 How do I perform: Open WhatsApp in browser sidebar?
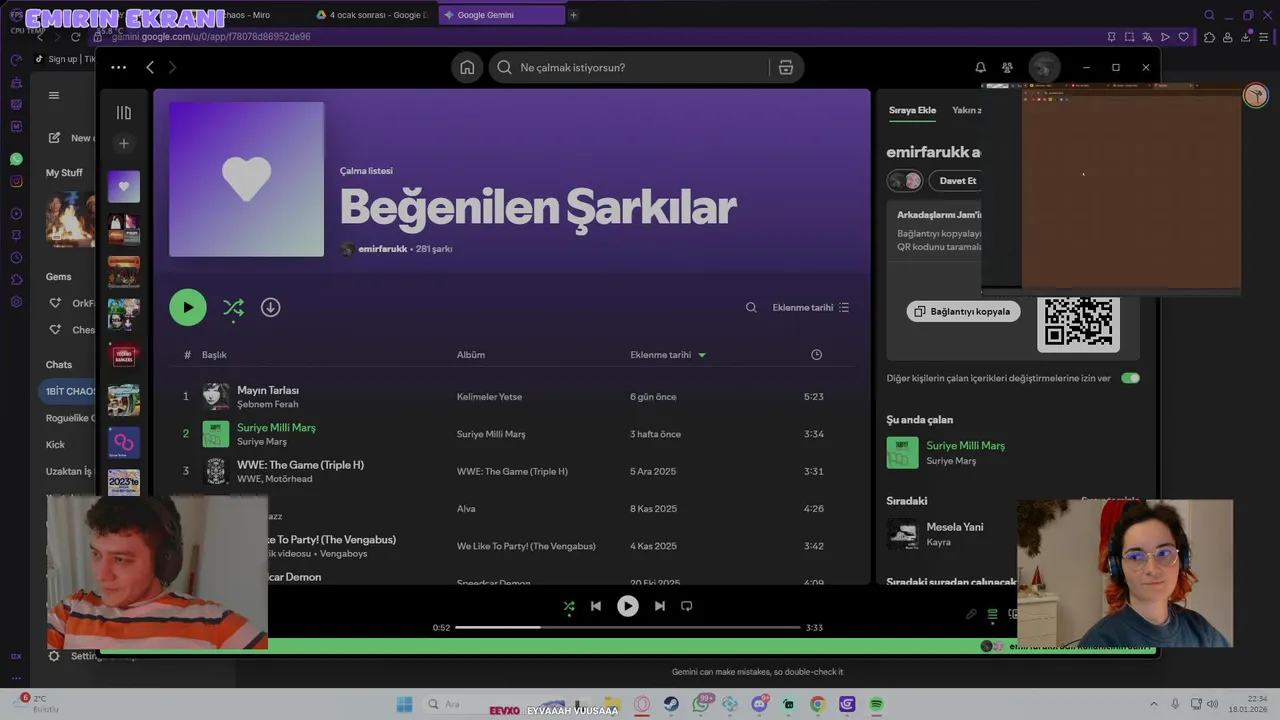(x=16, y=159)
